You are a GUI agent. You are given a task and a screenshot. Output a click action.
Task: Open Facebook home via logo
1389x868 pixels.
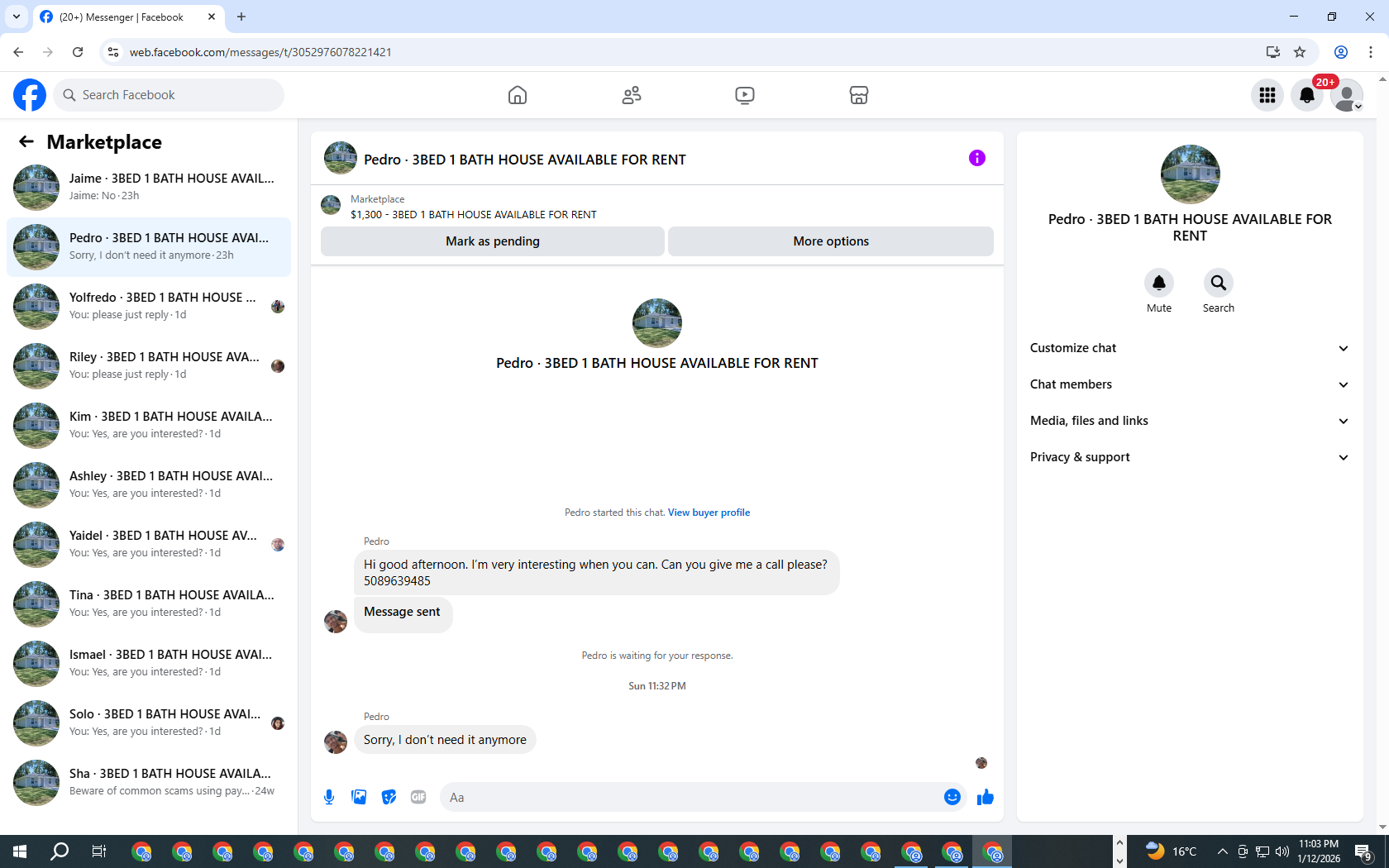point(30,95)
